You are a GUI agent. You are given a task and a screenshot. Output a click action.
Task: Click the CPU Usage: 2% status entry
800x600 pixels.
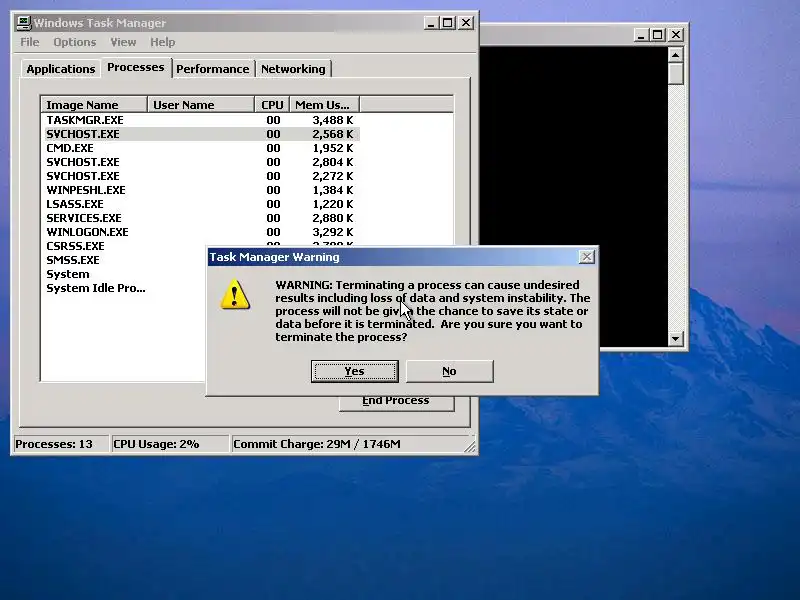(x=170, y=444)
